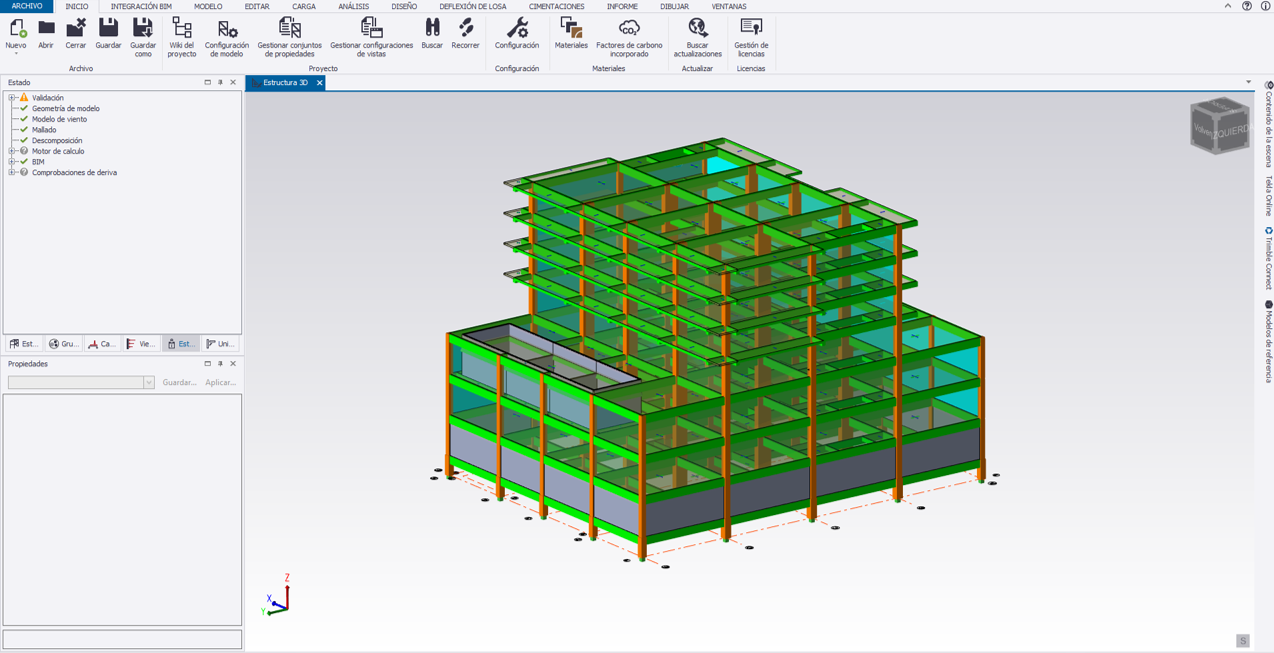The height and width of the screenshot is (653, 1274).
Task: Click the Buscar binoculars icon
Action: click(432, 29)
